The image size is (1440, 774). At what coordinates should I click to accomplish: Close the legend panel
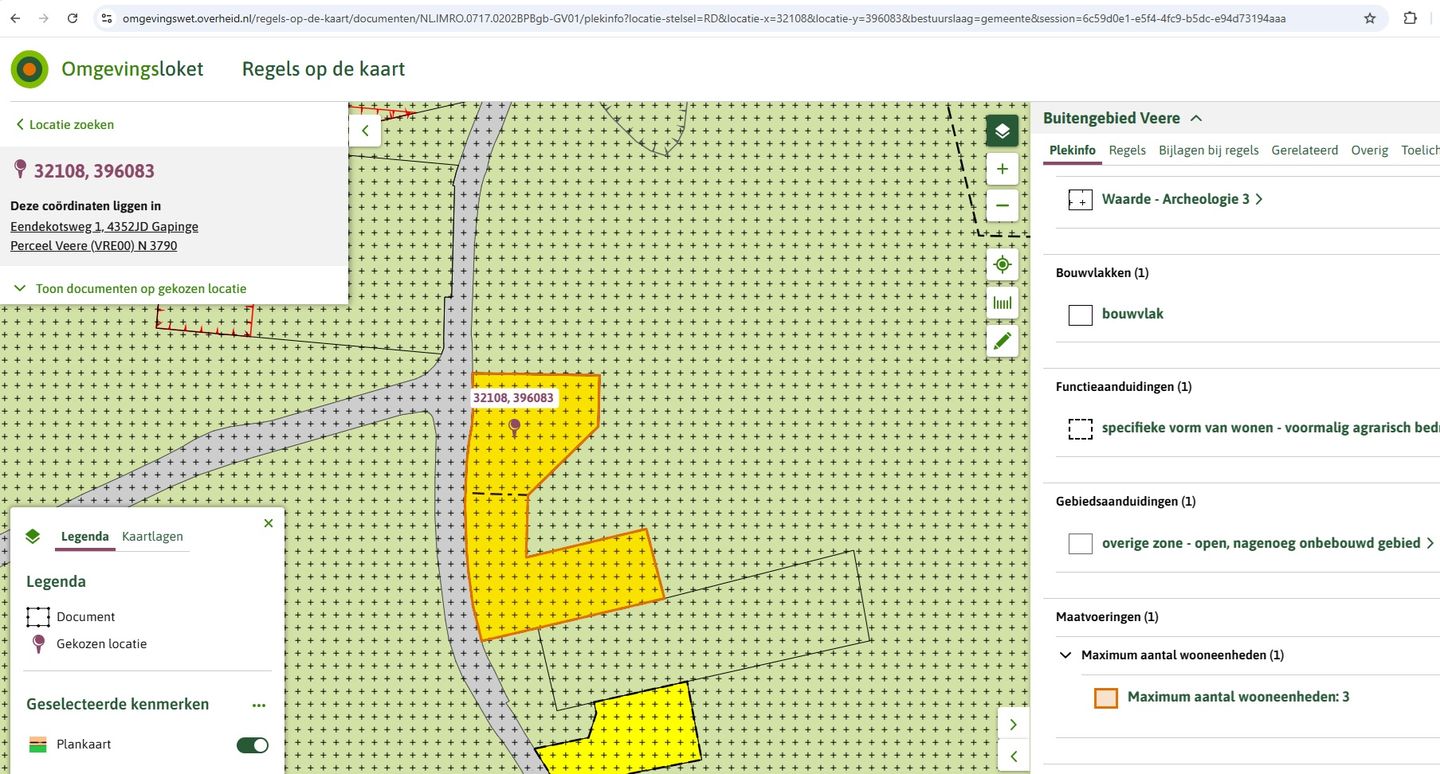[x=268, y=523]
